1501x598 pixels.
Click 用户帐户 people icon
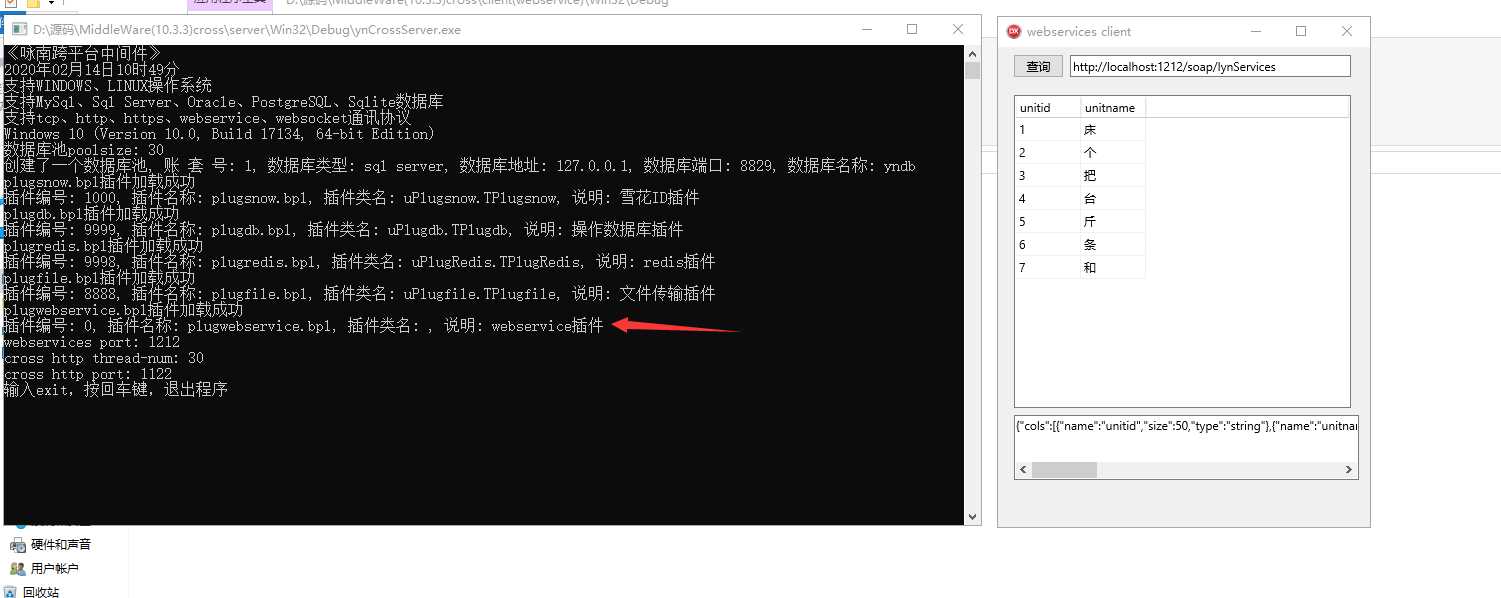point(17,568)
